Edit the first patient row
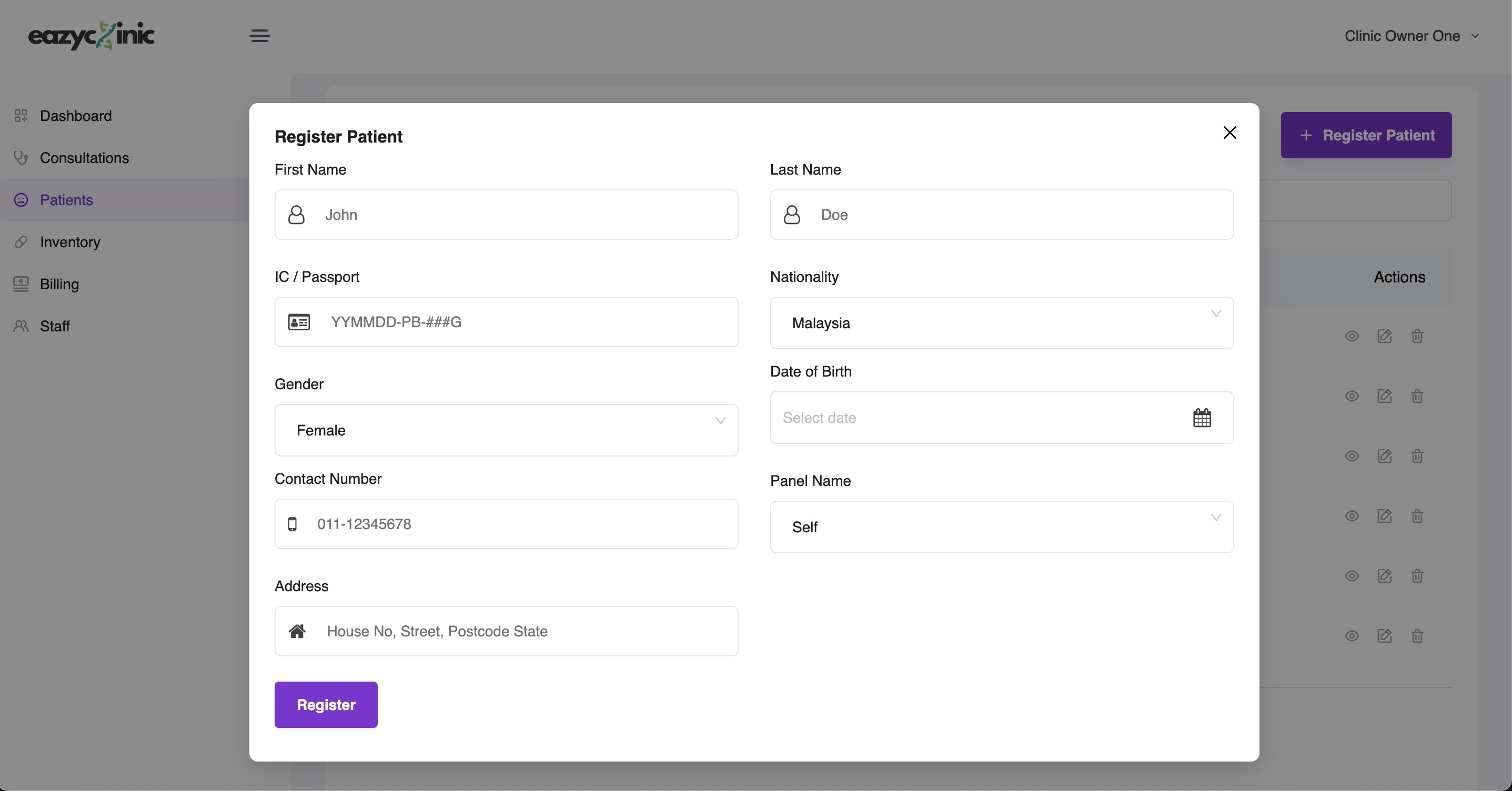This screenshot has width=1512, height=791. pyautogui.click(x=1384, y=336)
